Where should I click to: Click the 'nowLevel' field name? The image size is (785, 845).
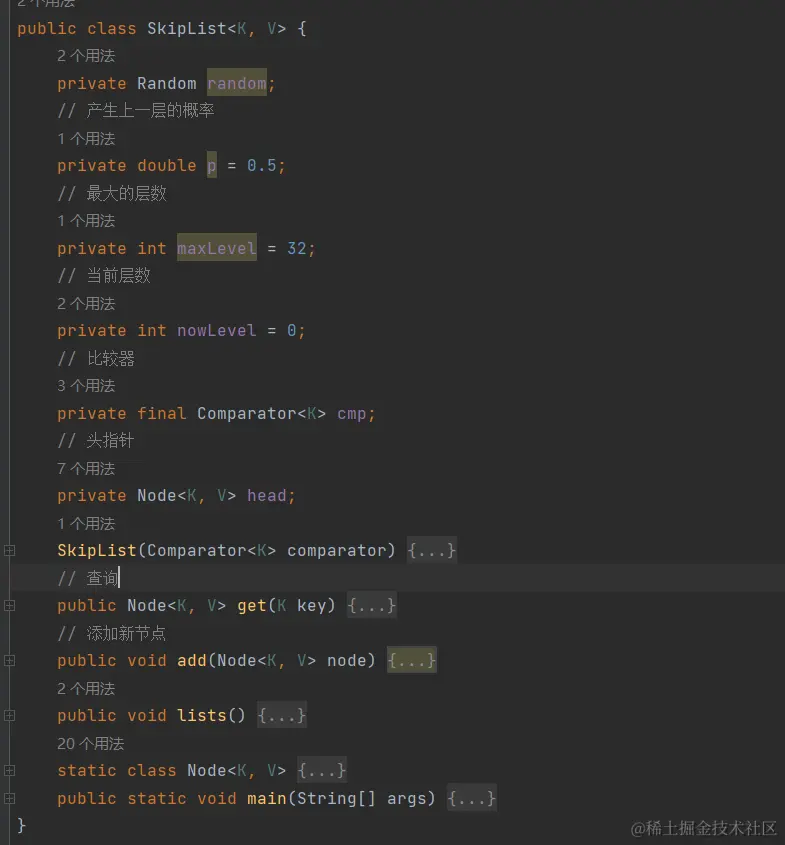tap(217, 330)
